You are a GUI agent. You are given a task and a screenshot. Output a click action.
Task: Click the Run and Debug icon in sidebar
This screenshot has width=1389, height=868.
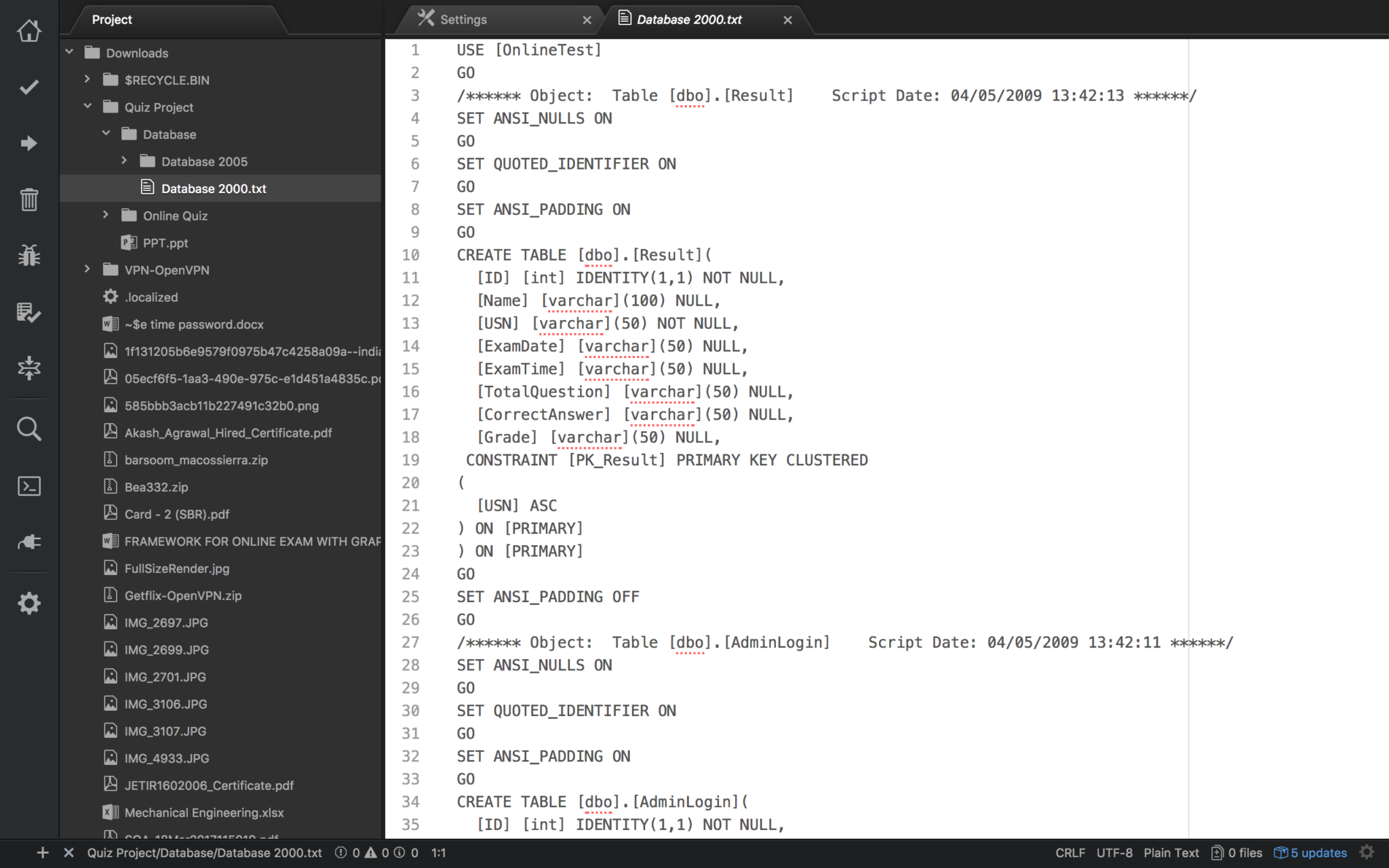29,256
